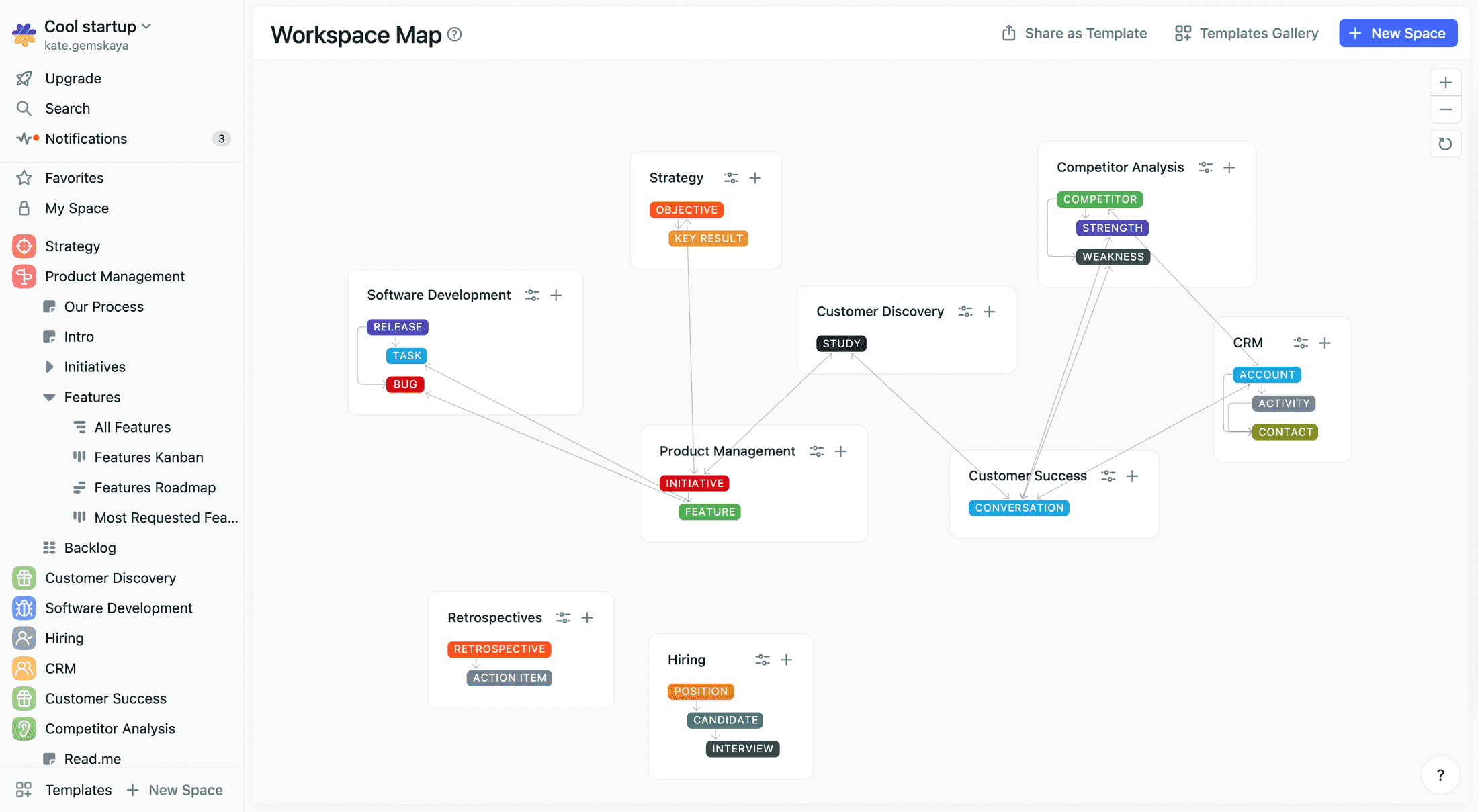Open the Templates Gallery
Image resolution: width=1478 pixels, height=812 pixels.
1246,33
